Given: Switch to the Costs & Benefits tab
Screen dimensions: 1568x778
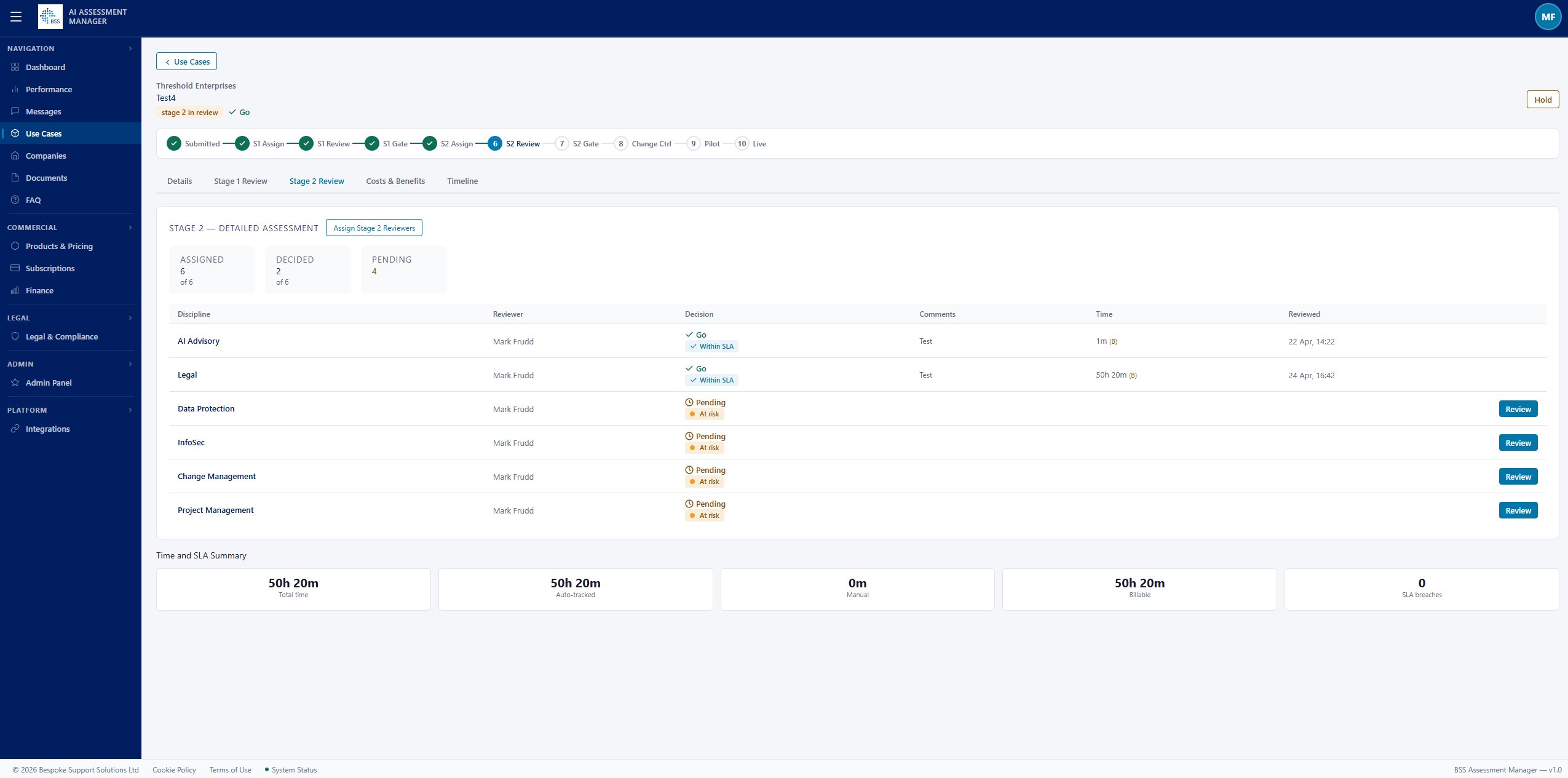Looking at the screenshot, I should pos(395,181).
